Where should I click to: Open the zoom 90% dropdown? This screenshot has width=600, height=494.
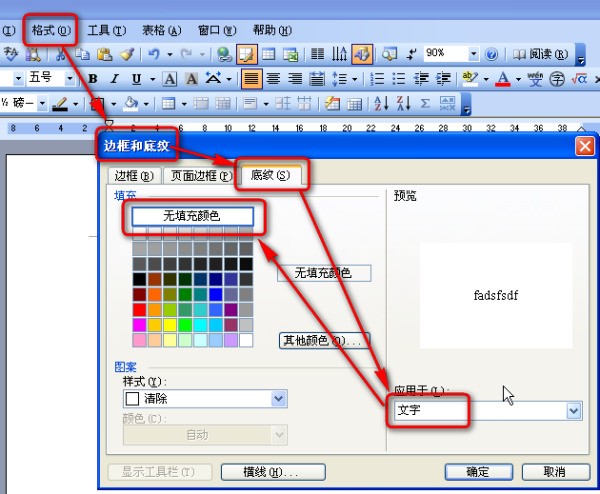point(473,54)
